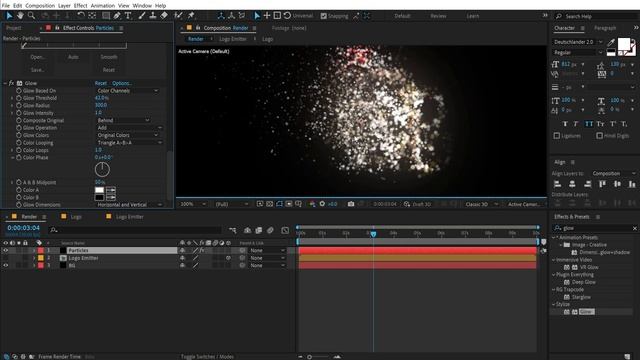Select the Selection arrow tool
Screen dimensions: 640x360
(9, 16)
